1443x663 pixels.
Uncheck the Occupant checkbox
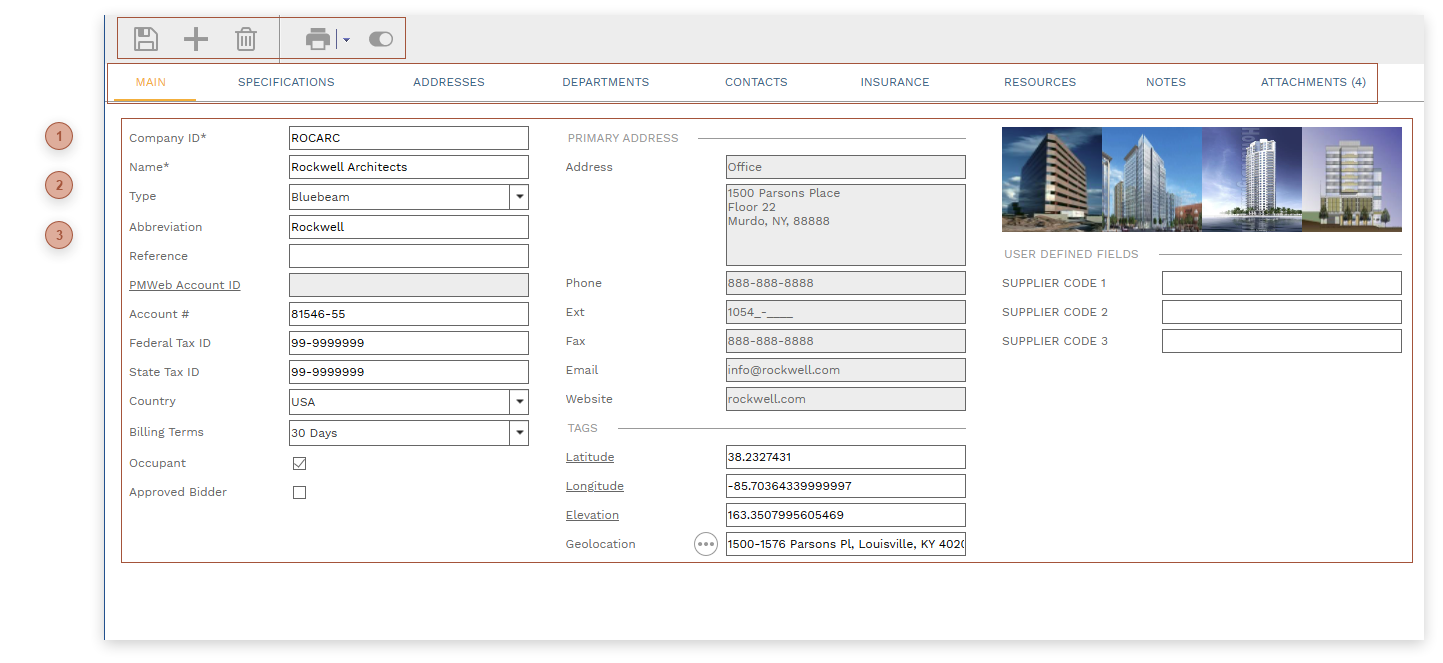[299, 464]
